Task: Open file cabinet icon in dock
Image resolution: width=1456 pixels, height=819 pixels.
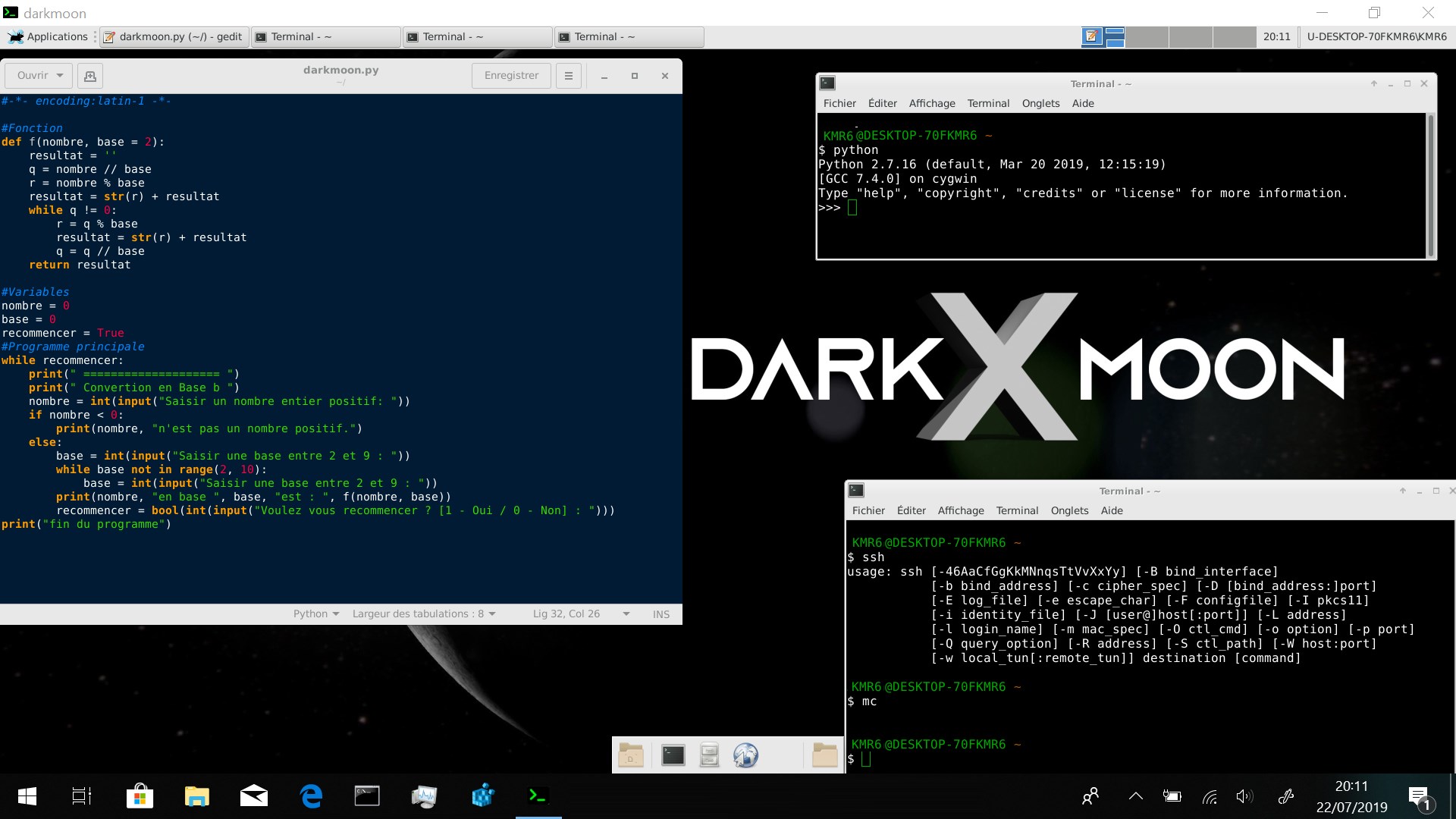Action: point(709,755)
